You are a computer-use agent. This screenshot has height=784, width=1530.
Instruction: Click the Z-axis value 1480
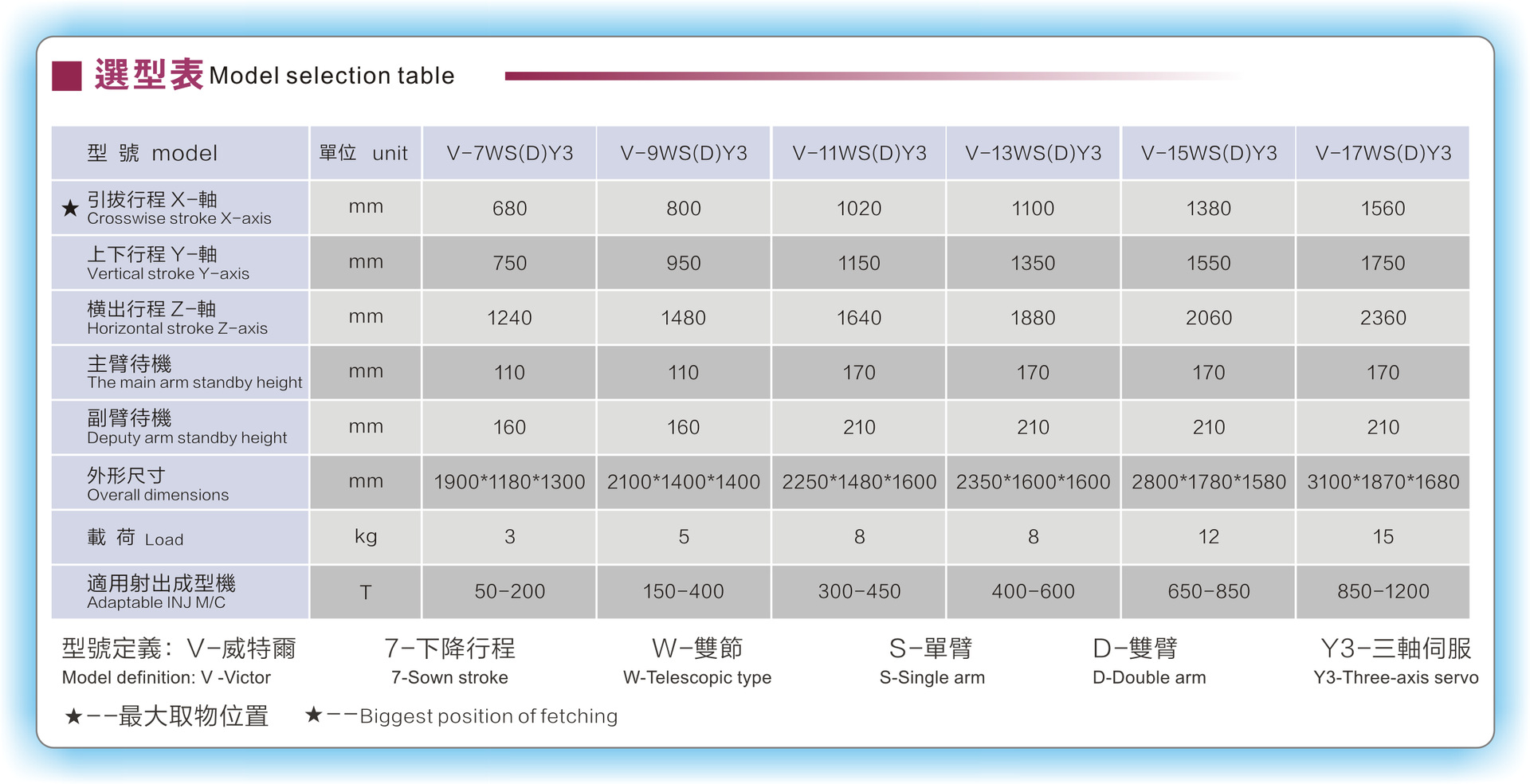point(684,318)
